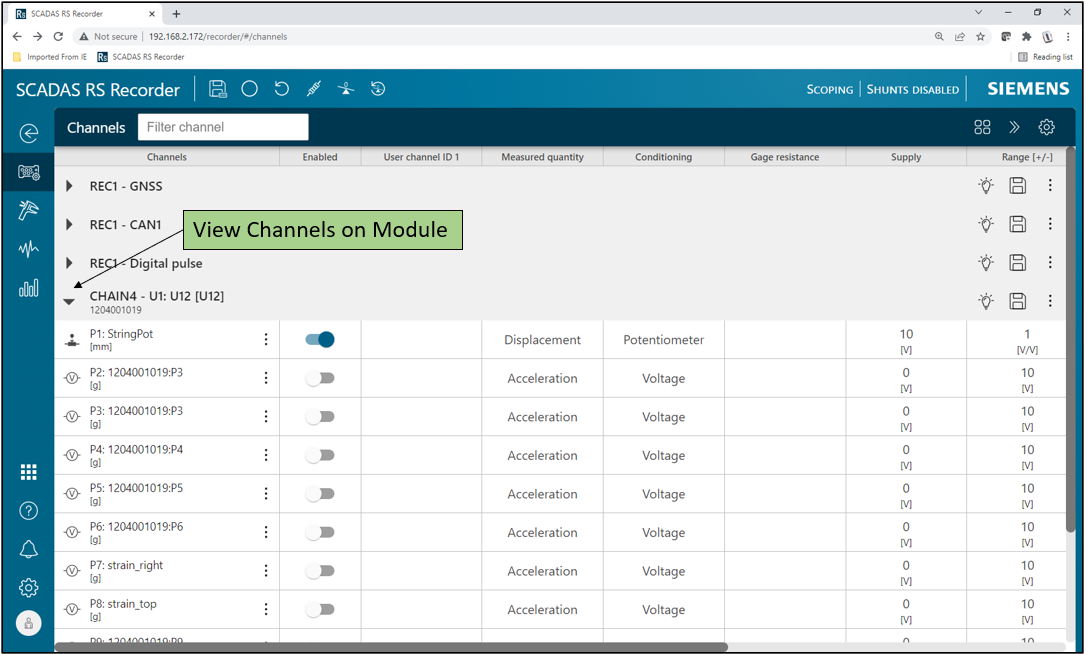Click the lightbulb icon for REC1 - GNSS
The height and width of the screenshot is (654, 1086).
click(x=986, y=186)
